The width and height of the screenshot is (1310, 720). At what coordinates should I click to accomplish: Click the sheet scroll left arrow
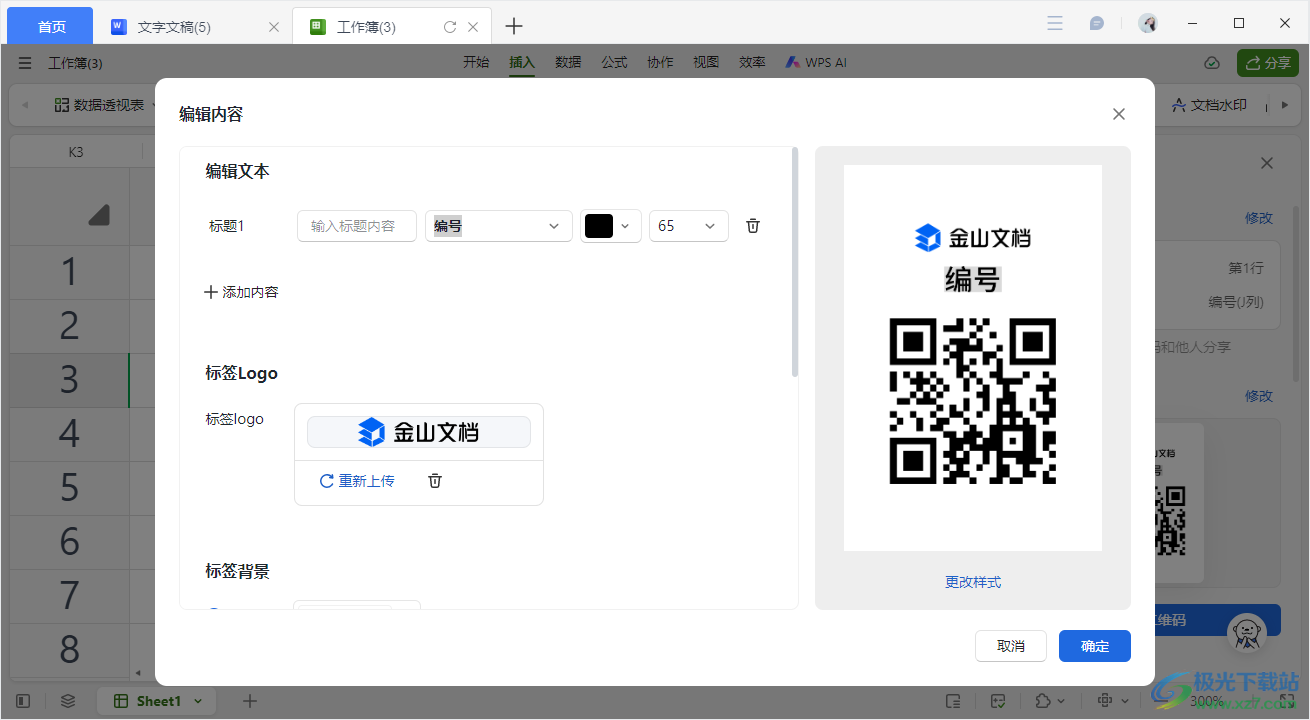(x=138, y=673)
